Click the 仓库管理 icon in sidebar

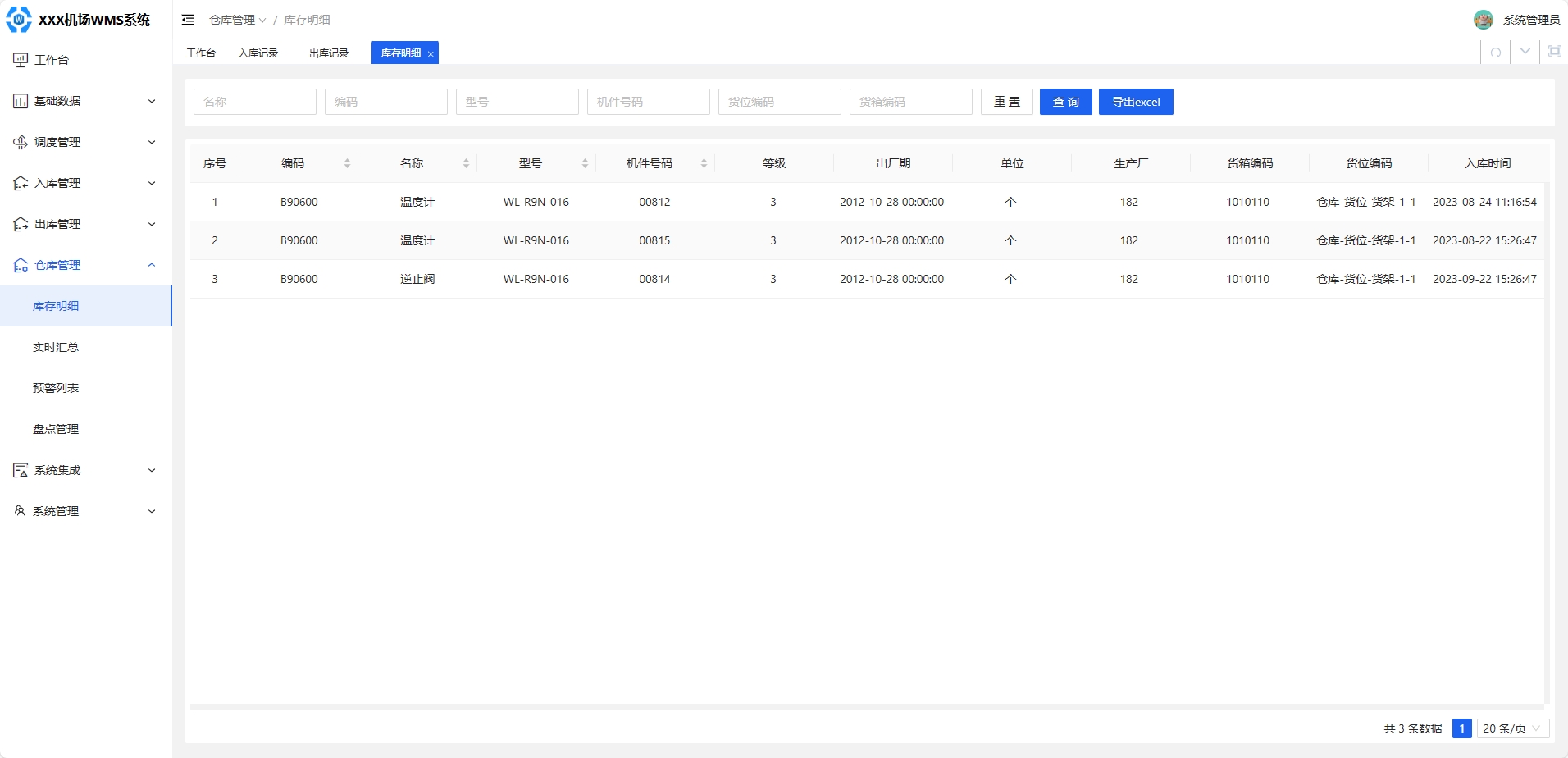[21, 265]
